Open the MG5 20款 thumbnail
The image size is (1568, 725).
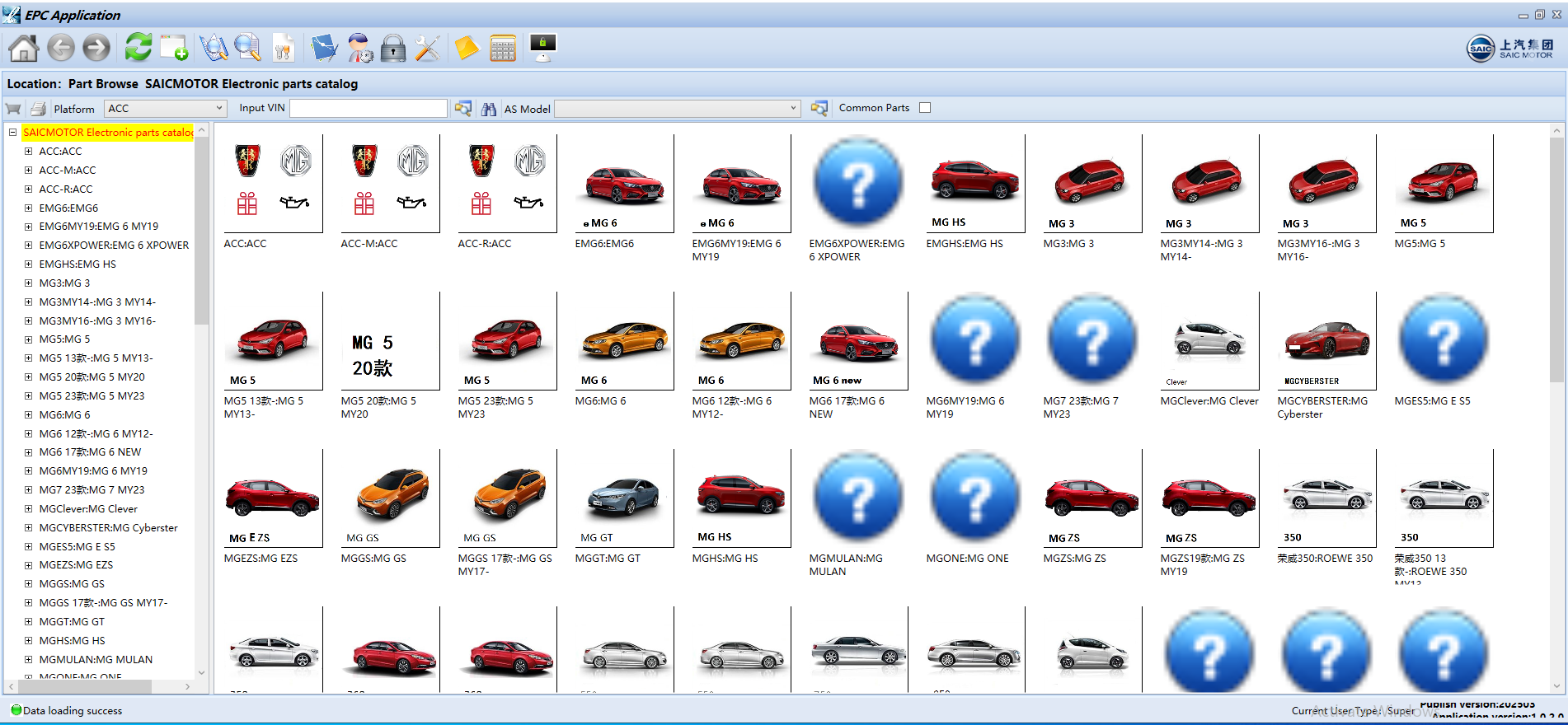(x=390, y=340)
